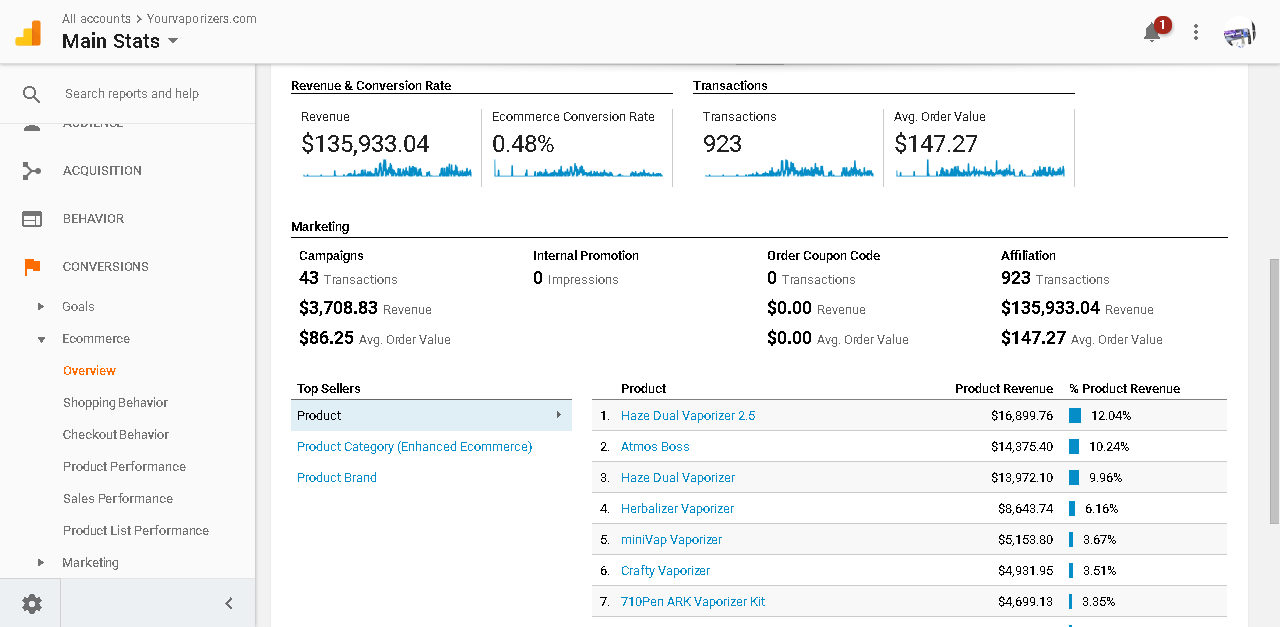Open the miniVap Vaporizer product link
The height and width of the screenshot is (627, 1280).
[x=671, y=540]
